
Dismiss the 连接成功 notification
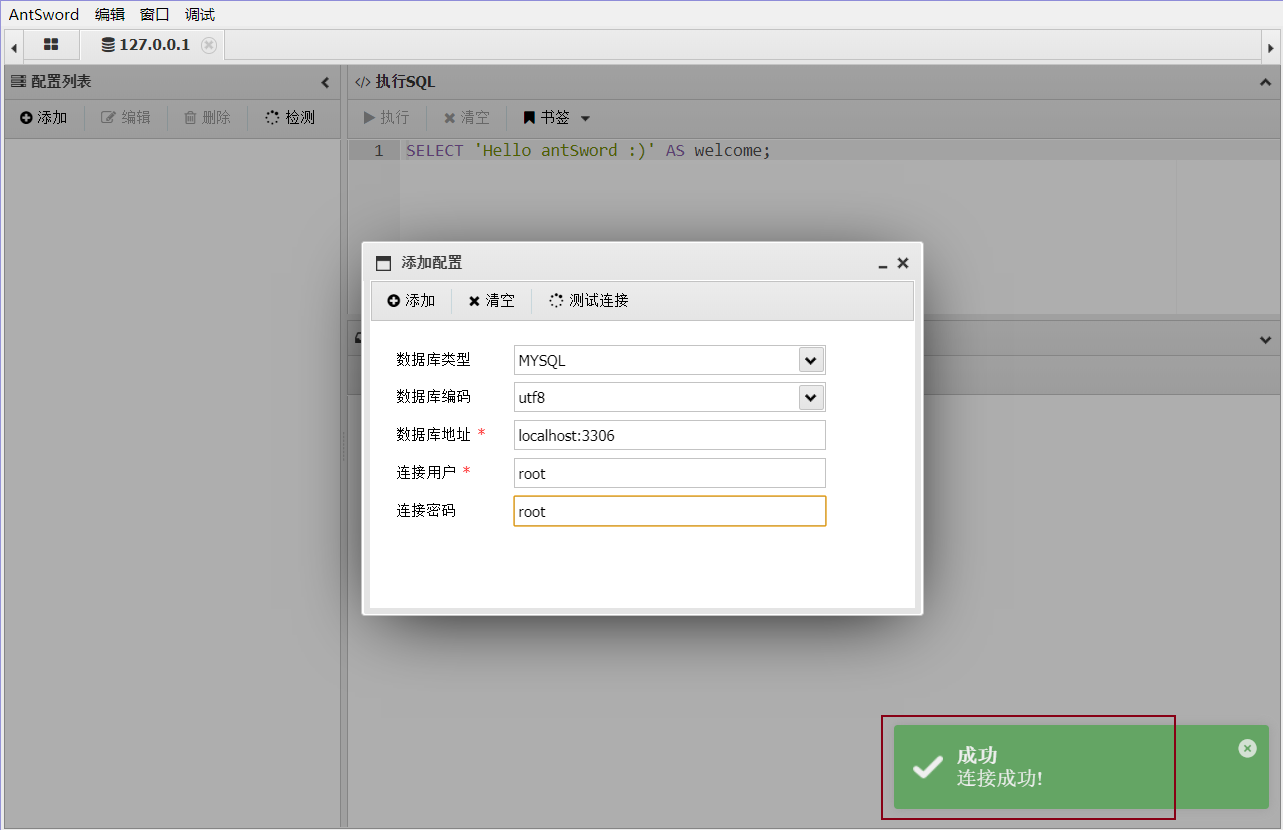pyautogui.click(x=1247, y=748)
